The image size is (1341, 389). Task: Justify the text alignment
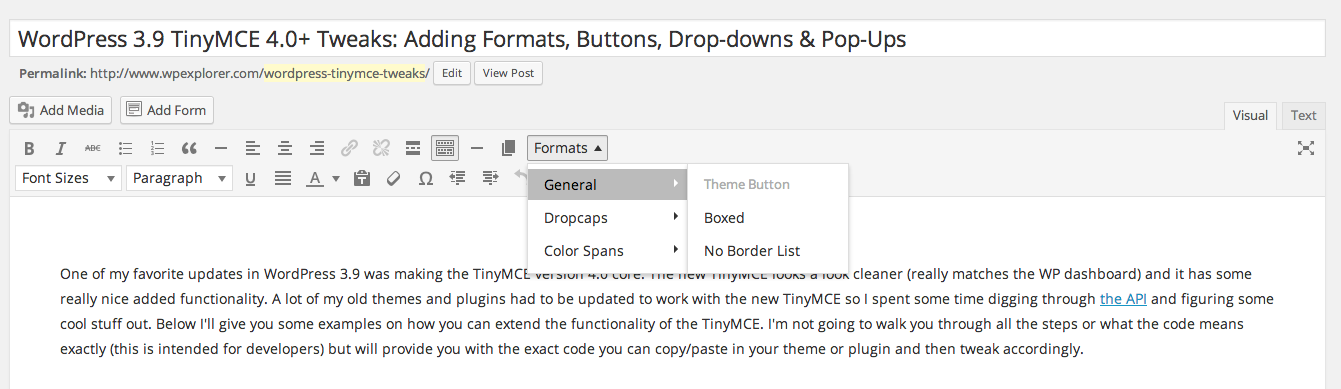pos(283,178)
